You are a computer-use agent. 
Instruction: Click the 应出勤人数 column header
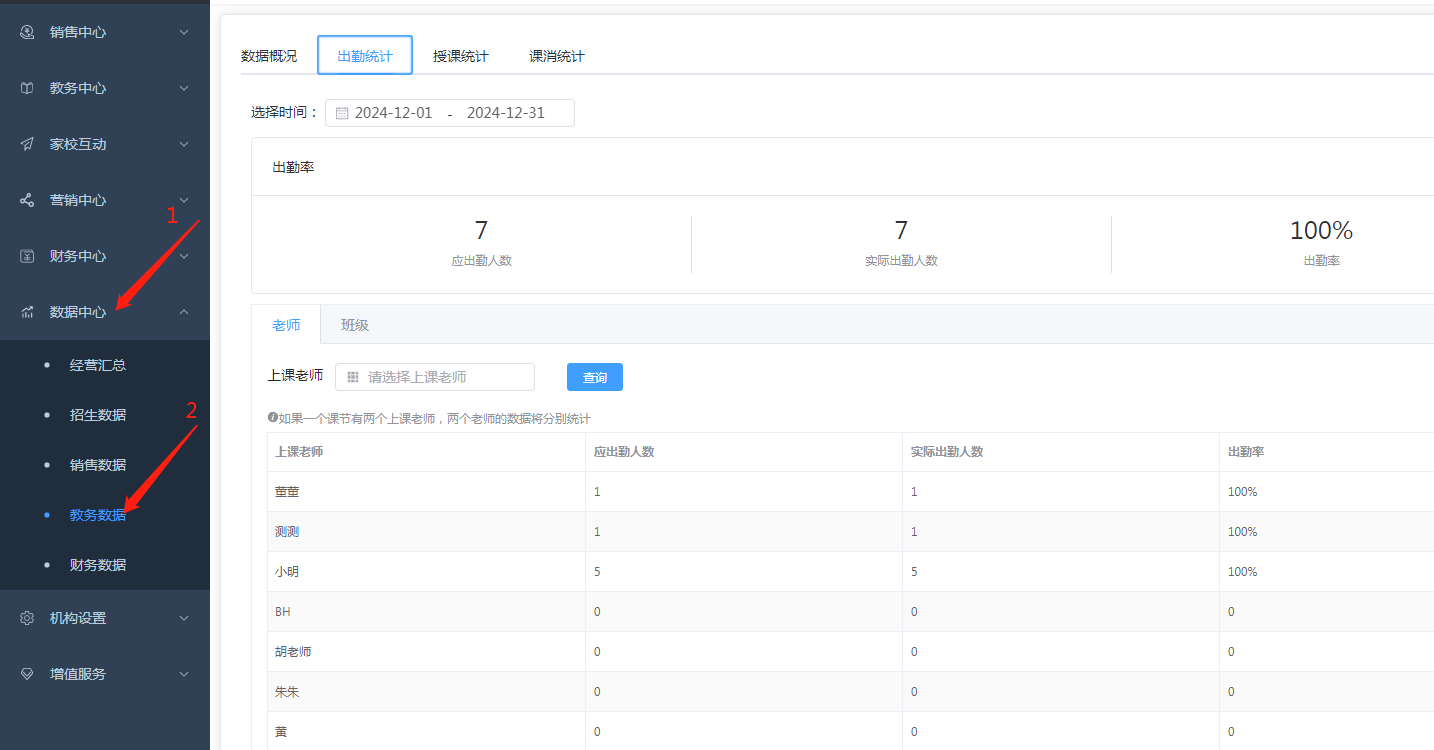point(624,452)
